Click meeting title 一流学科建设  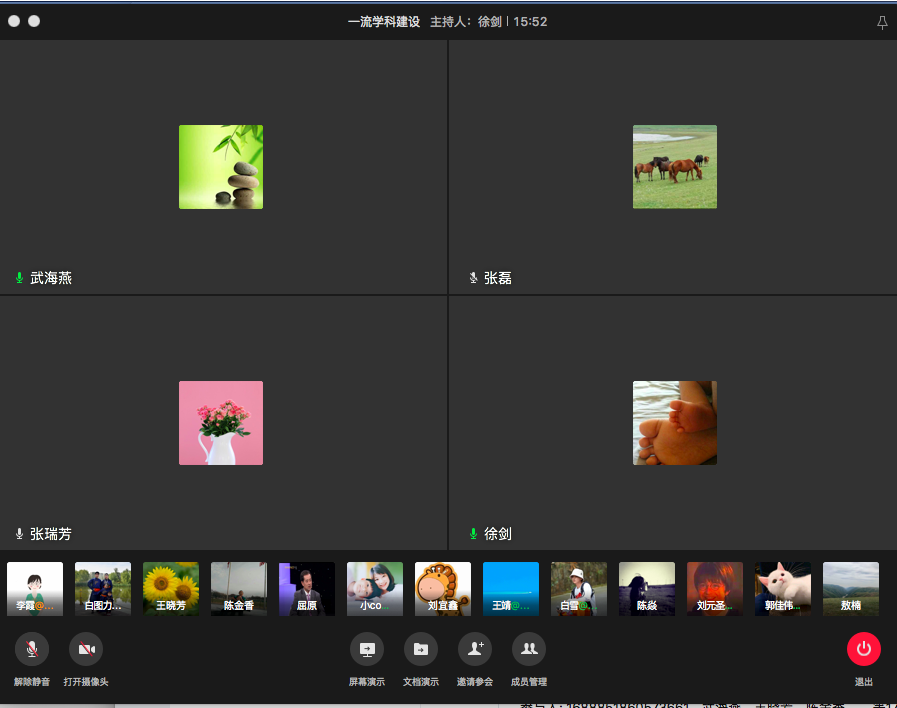point(383,22)
